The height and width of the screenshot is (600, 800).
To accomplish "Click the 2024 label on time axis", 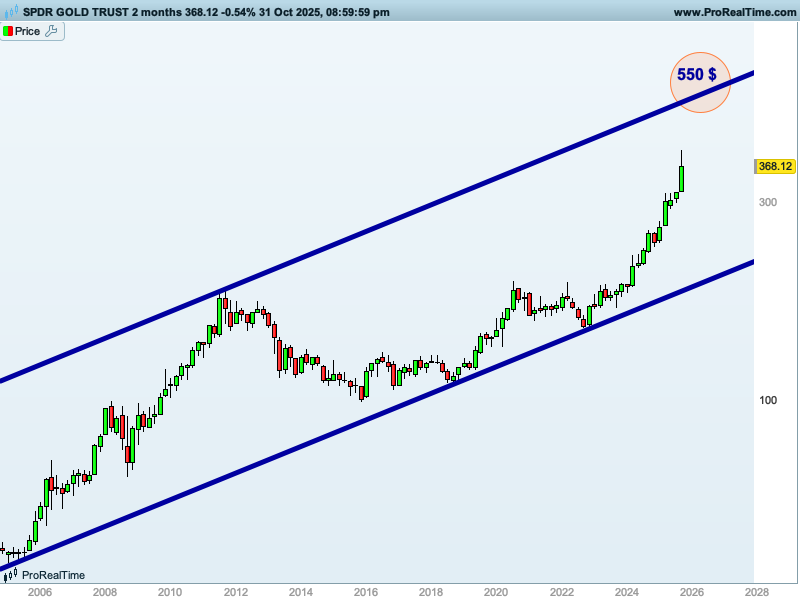I will pos(627,592).
